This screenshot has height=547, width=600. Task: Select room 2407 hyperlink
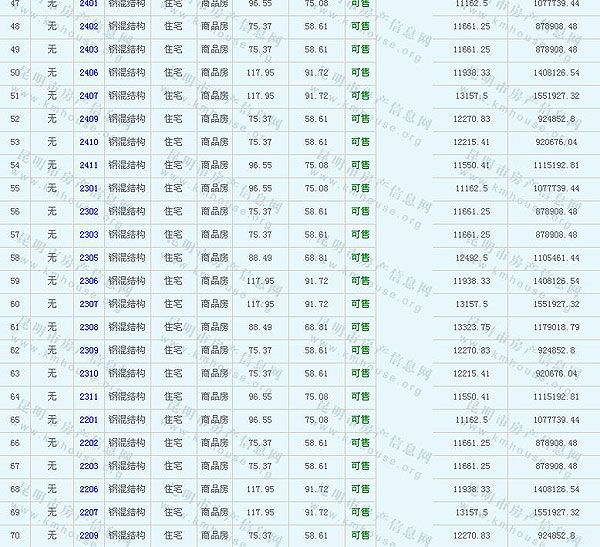pos(89,95)
